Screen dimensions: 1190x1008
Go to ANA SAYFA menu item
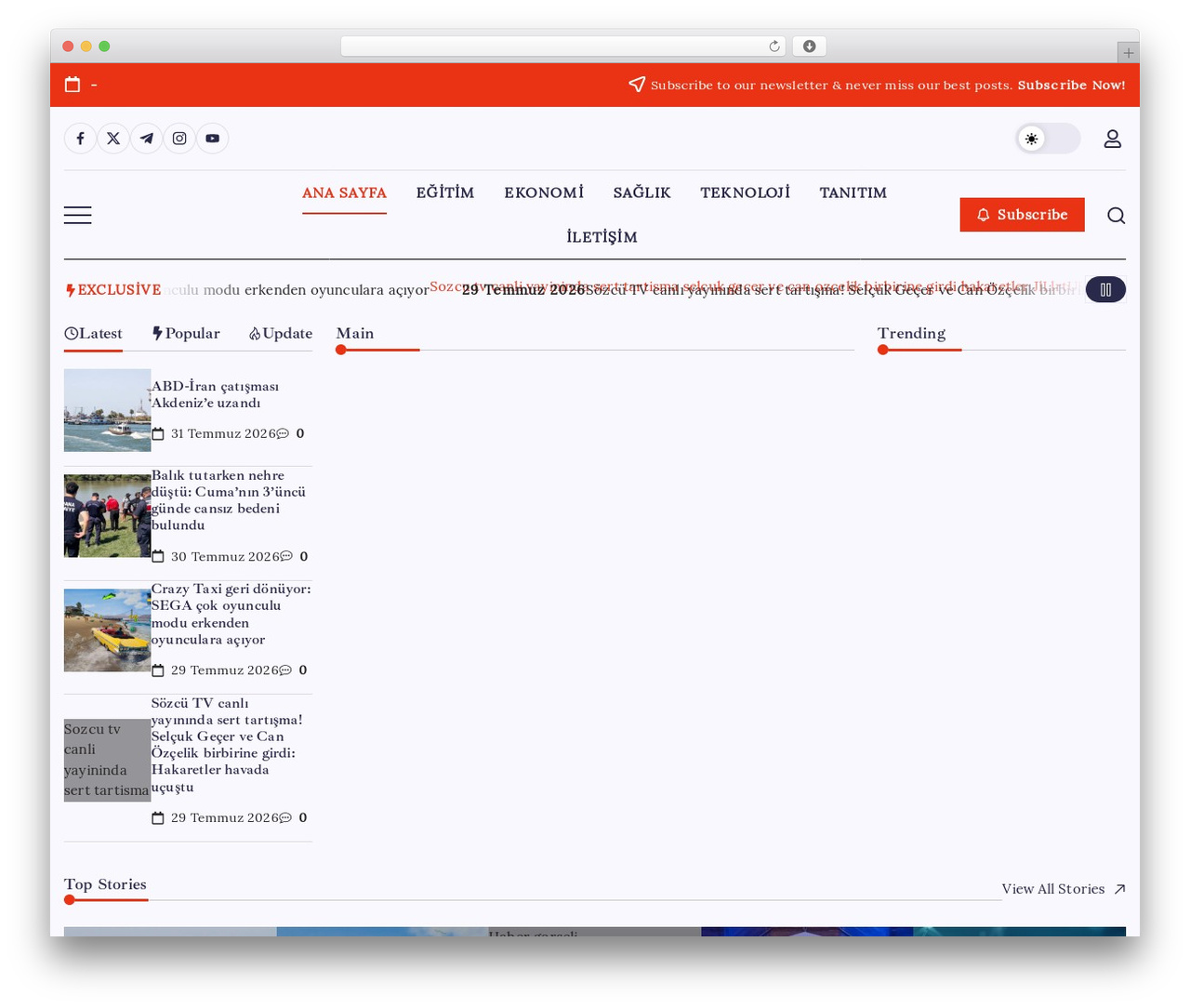344,192
